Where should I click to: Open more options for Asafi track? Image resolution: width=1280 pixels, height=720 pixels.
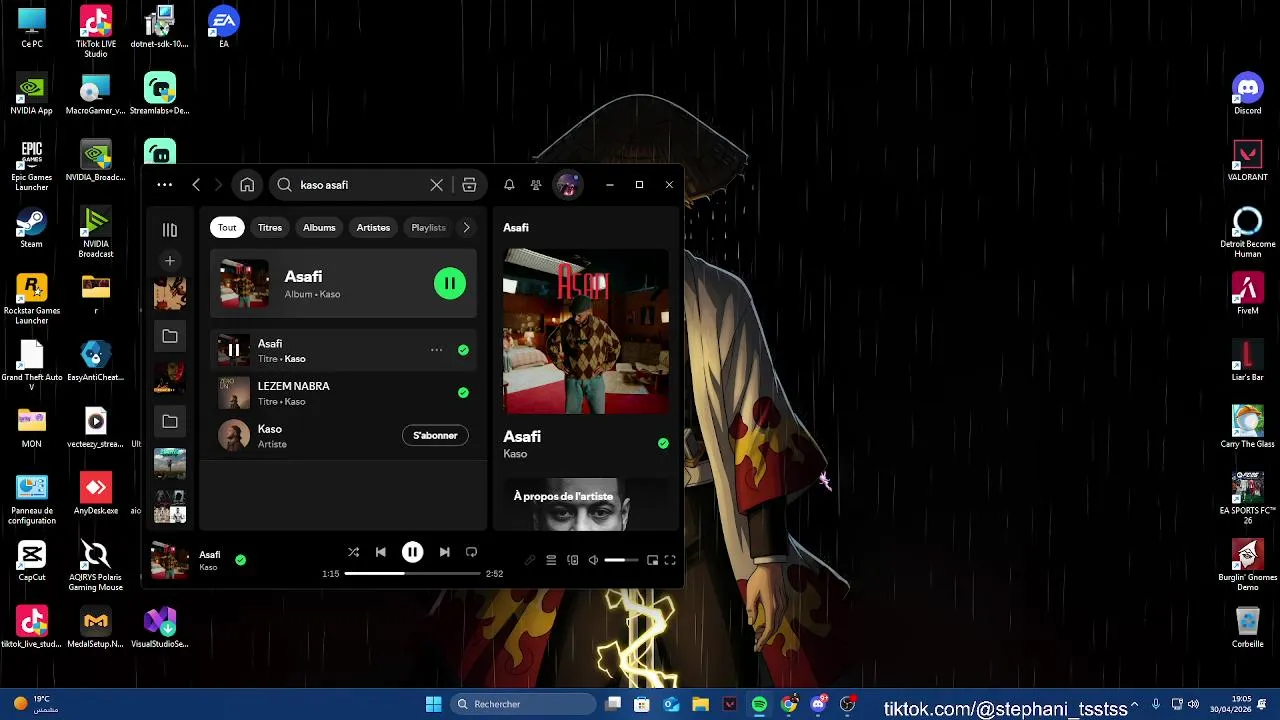click(x=436, y=350)
